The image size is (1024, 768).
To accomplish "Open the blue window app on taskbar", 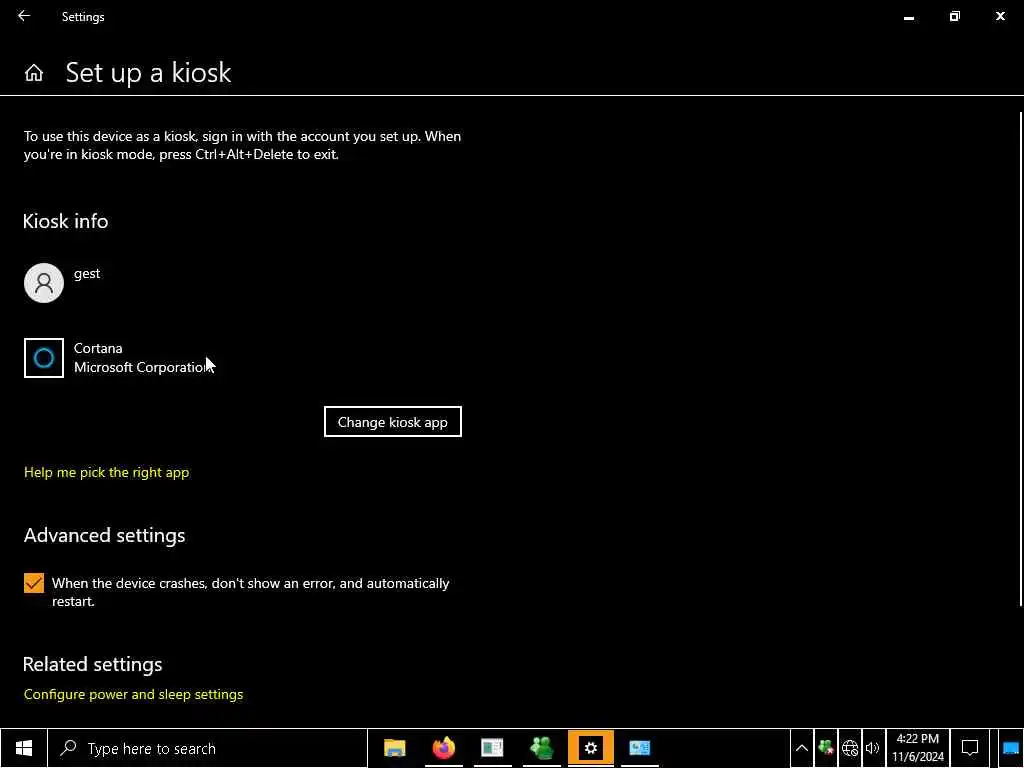I will 639,748.
